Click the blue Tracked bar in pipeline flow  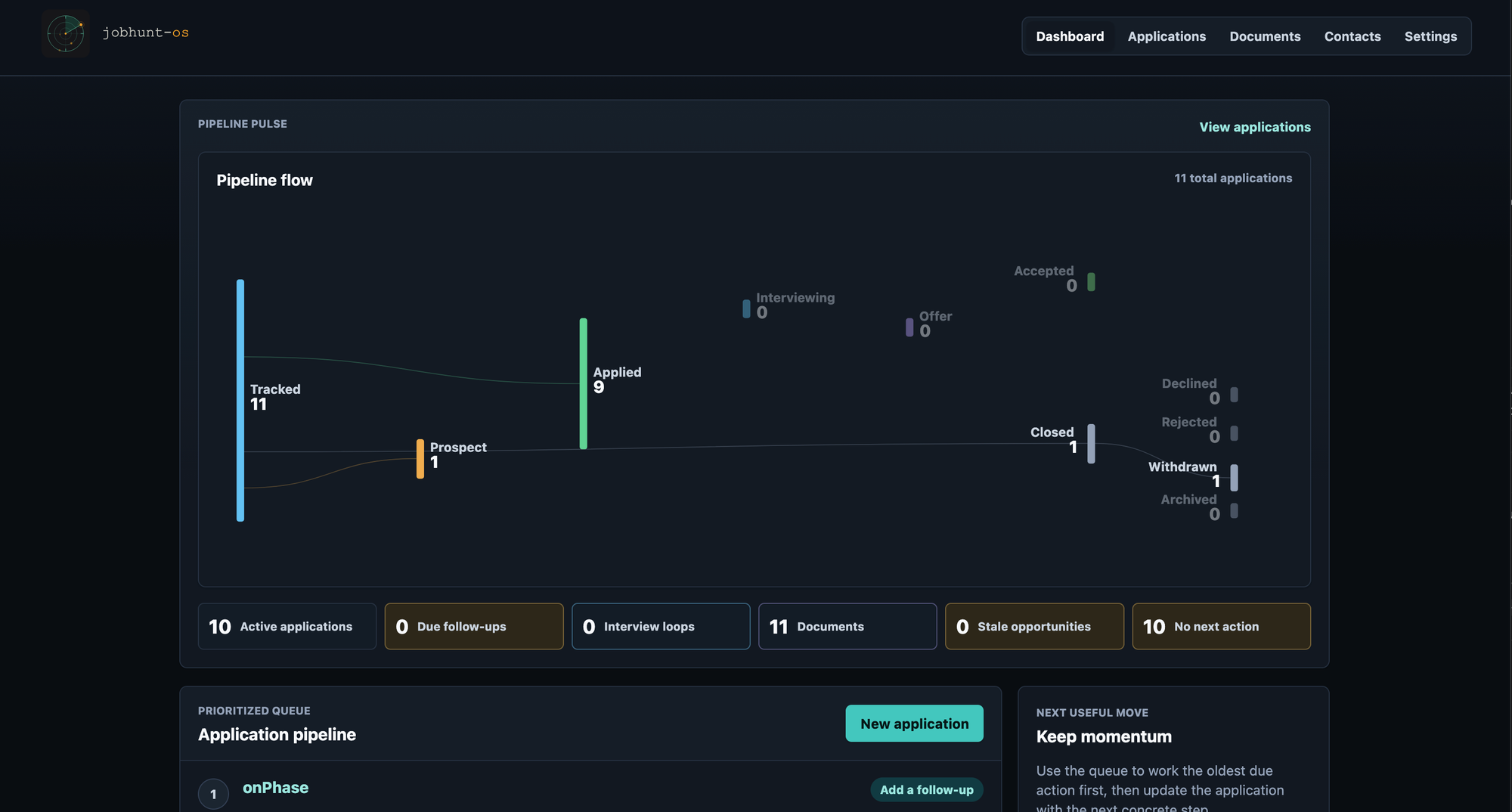[240, 400]
